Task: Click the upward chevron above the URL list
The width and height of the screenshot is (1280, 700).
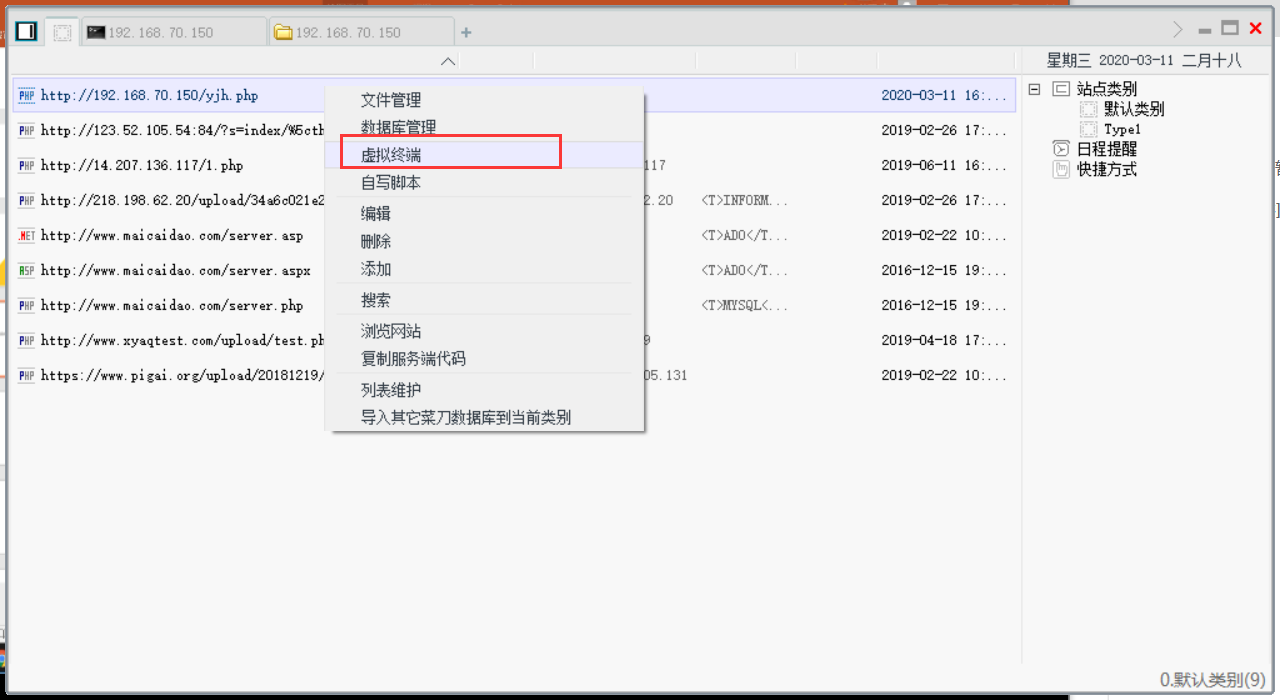Action: [x=448, y=61]
